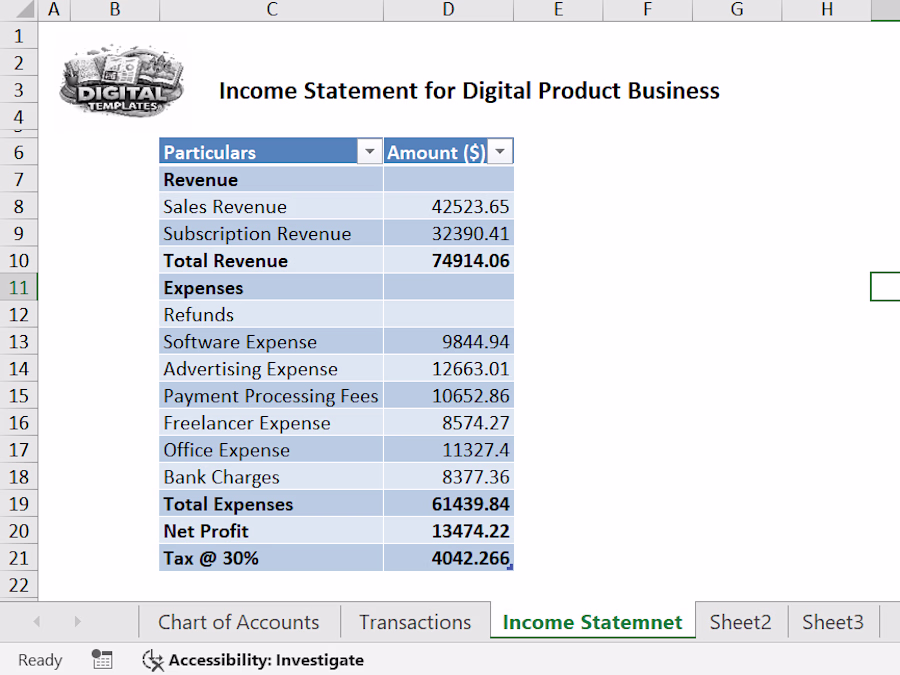Image resolution: width=900 pixels, height=675 pixels.
Task: Select column C header
Action: [x=271, y=10]
